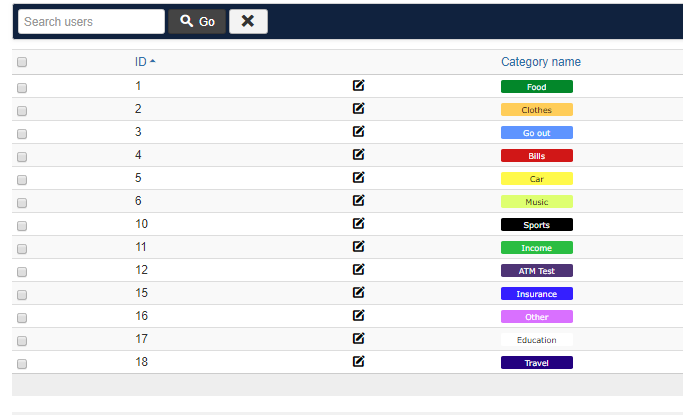Image resolution: width=683 pixels, height=415 pixels.
Task: Click the yellow Car color label
Action: 536,179
